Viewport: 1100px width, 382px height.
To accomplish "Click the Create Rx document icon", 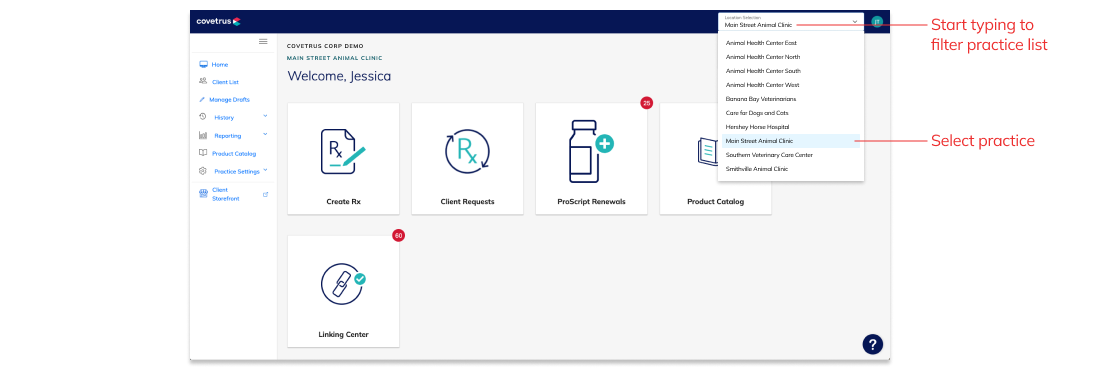I will point(343,151).
